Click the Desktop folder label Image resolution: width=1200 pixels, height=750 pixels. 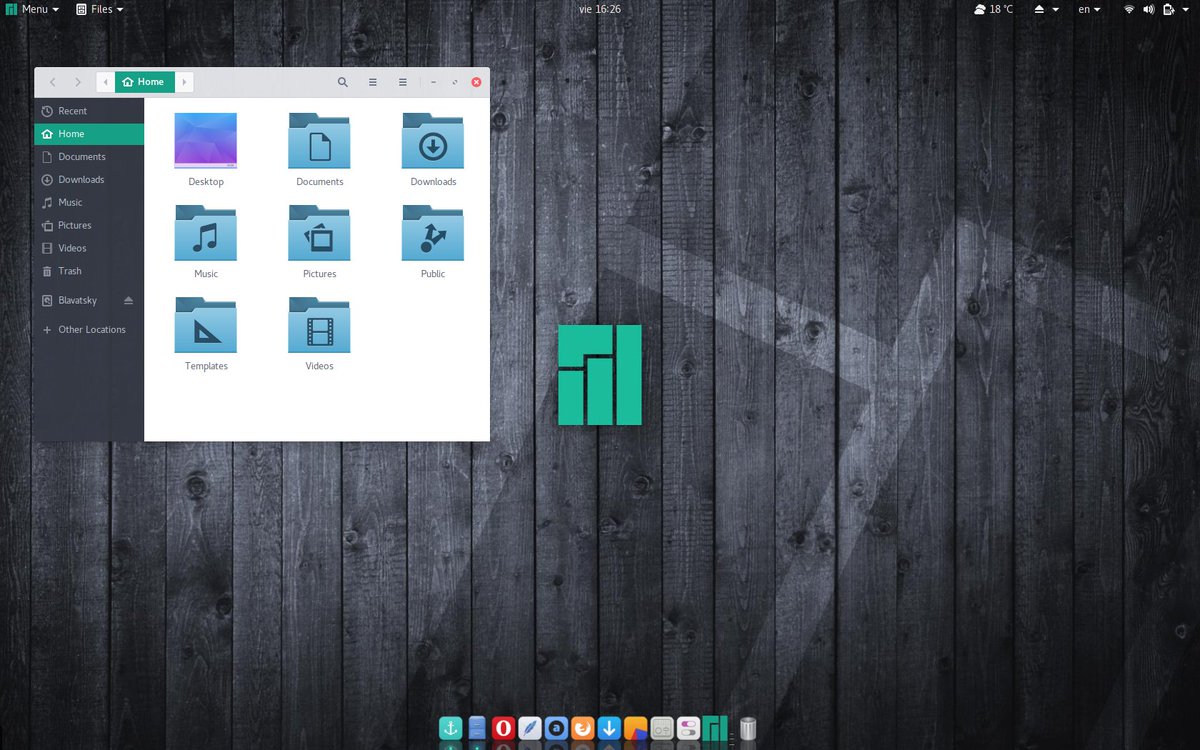pos(206,182)
